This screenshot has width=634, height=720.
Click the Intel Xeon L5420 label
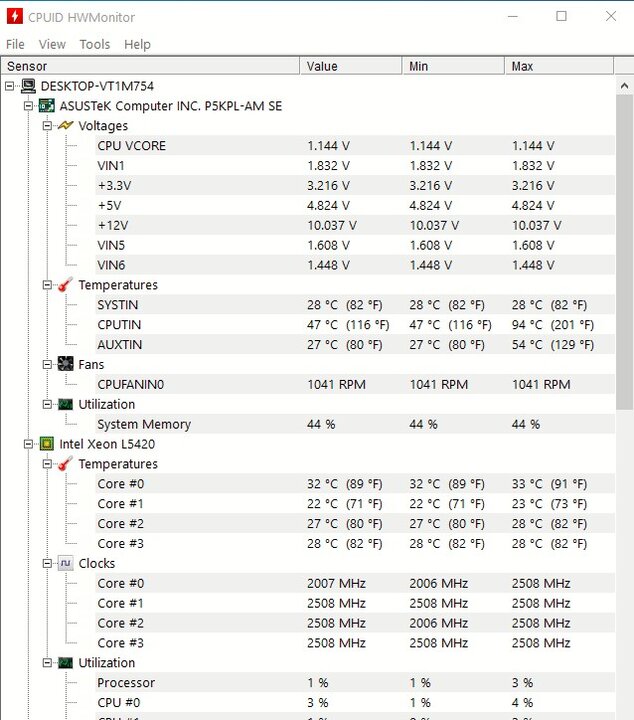point(107,444)
